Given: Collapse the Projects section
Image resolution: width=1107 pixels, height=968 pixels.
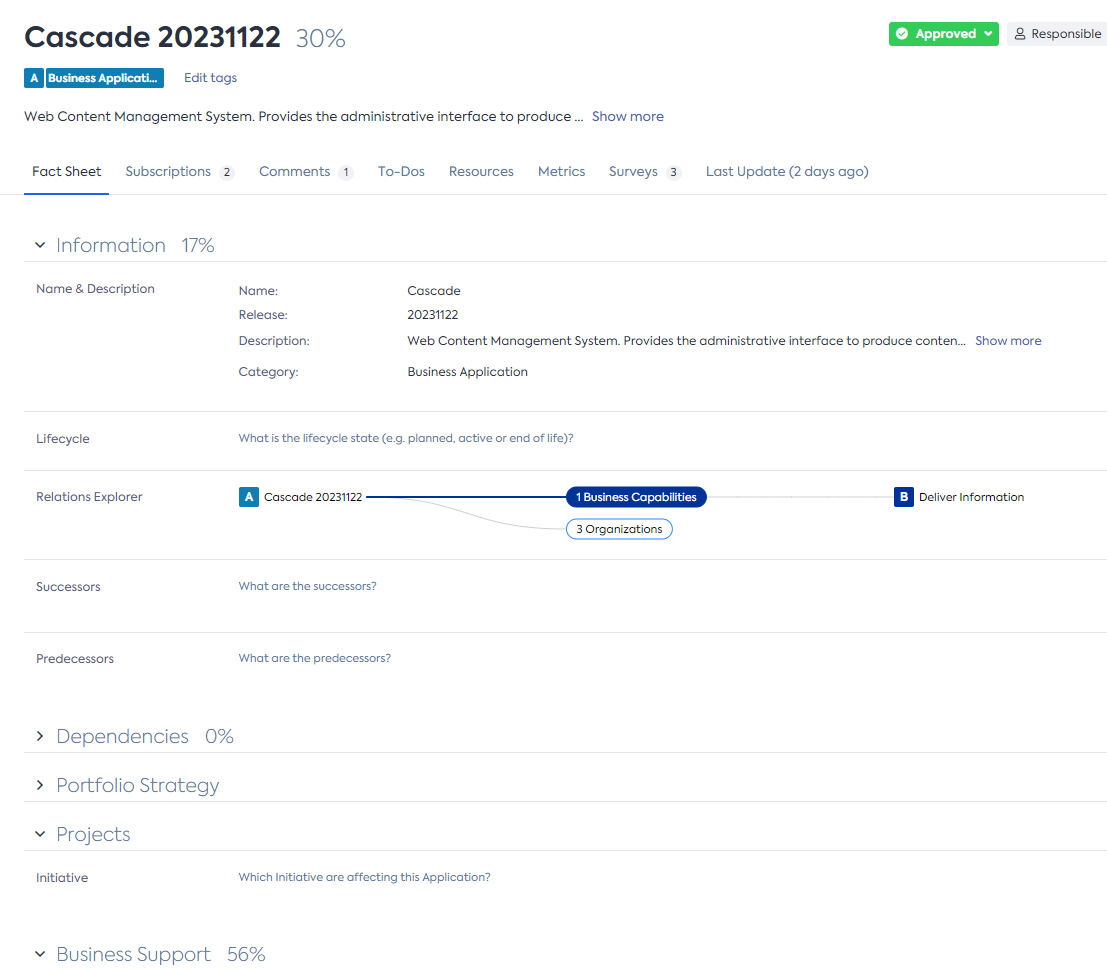Looking at the screenshot, I should point(39,834).
